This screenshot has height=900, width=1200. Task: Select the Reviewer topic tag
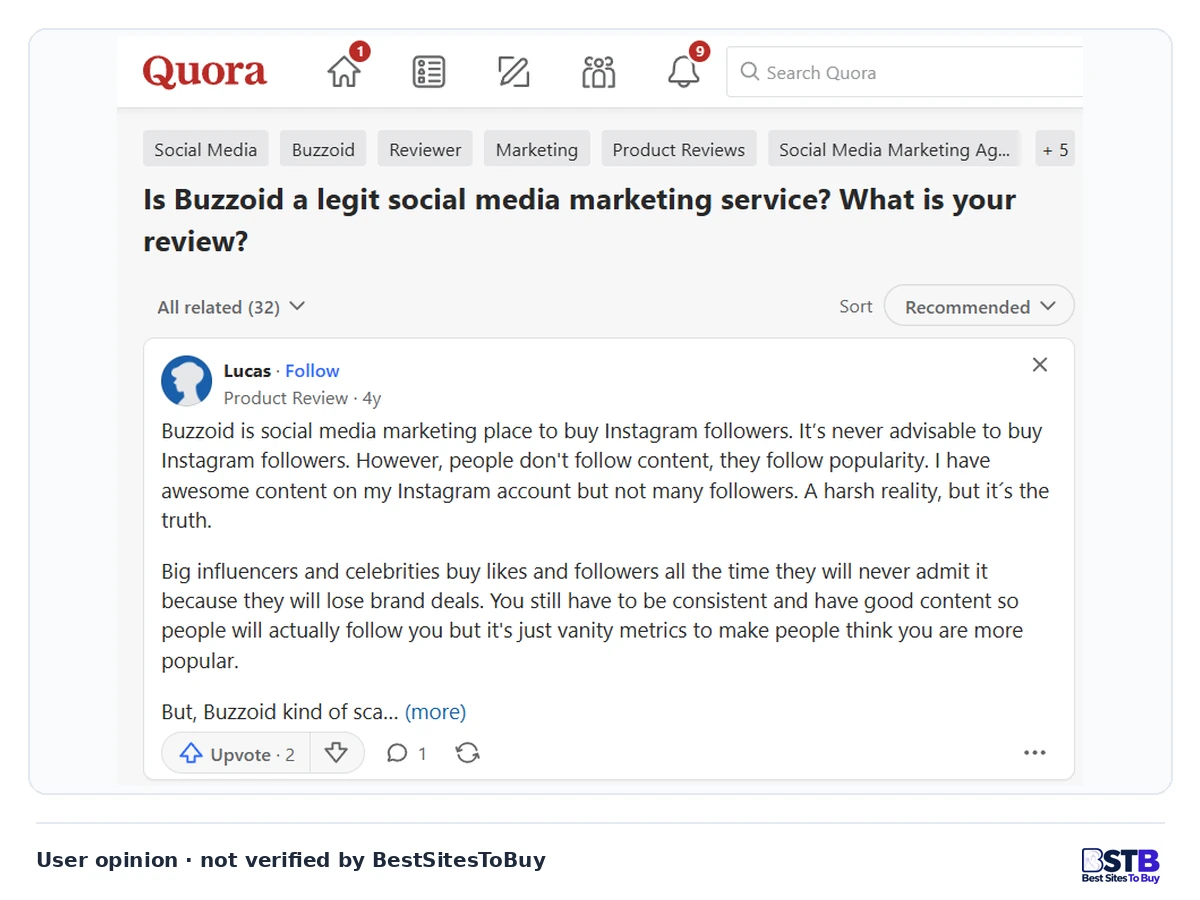click(425, 149)
